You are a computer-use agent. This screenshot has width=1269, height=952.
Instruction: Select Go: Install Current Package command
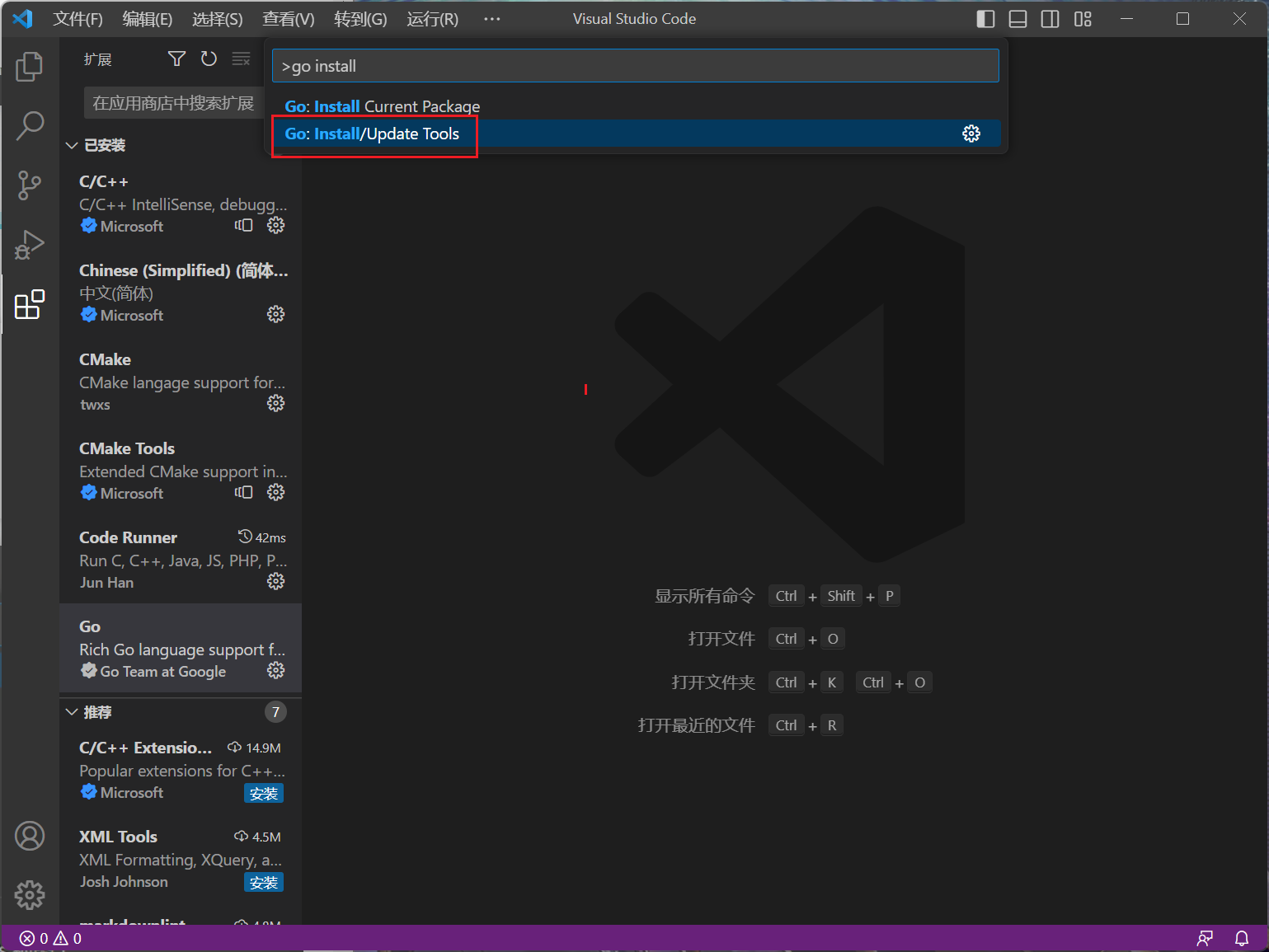click(637, 106)
